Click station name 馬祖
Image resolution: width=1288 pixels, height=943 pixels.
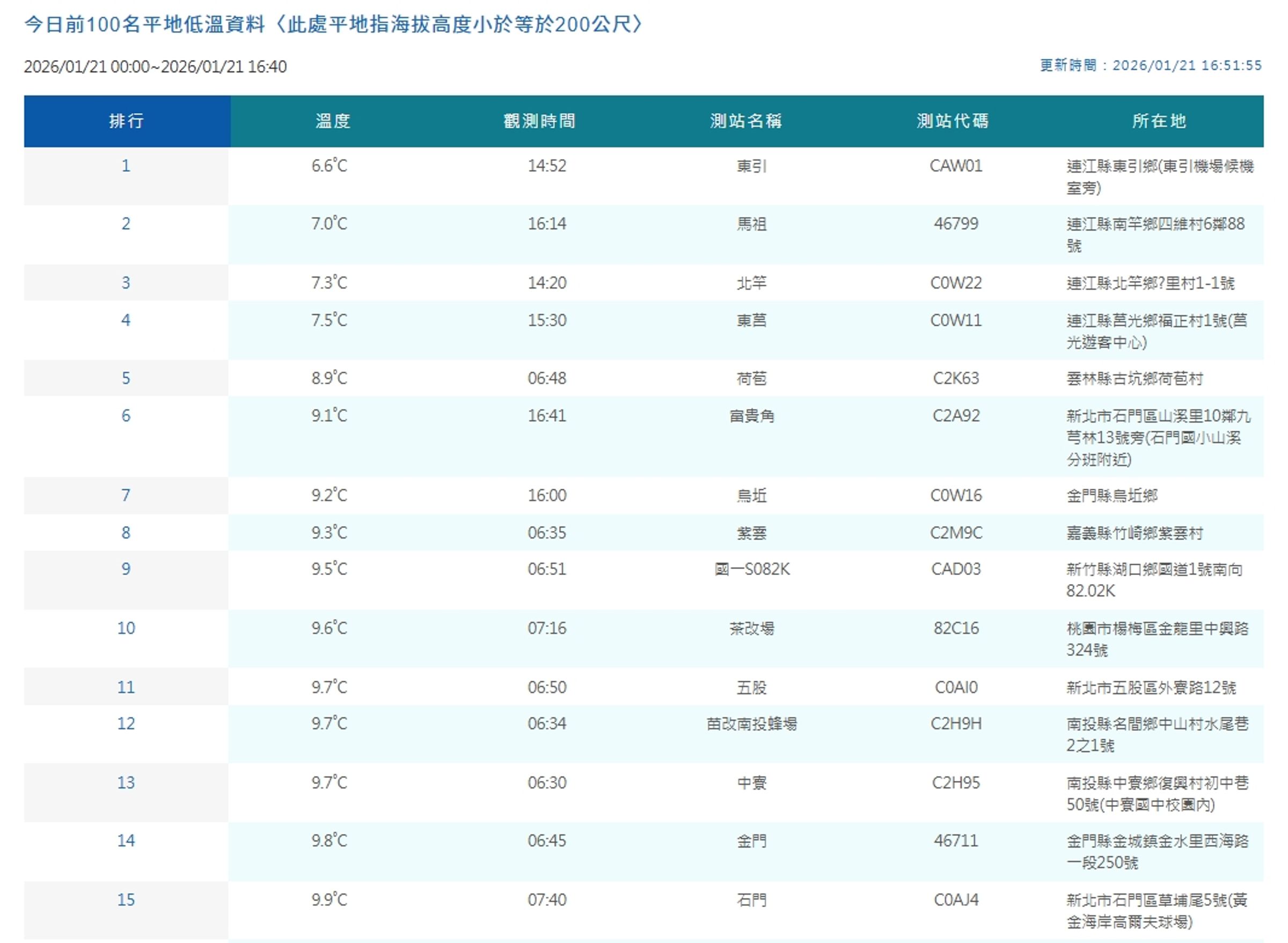point(751,224)
